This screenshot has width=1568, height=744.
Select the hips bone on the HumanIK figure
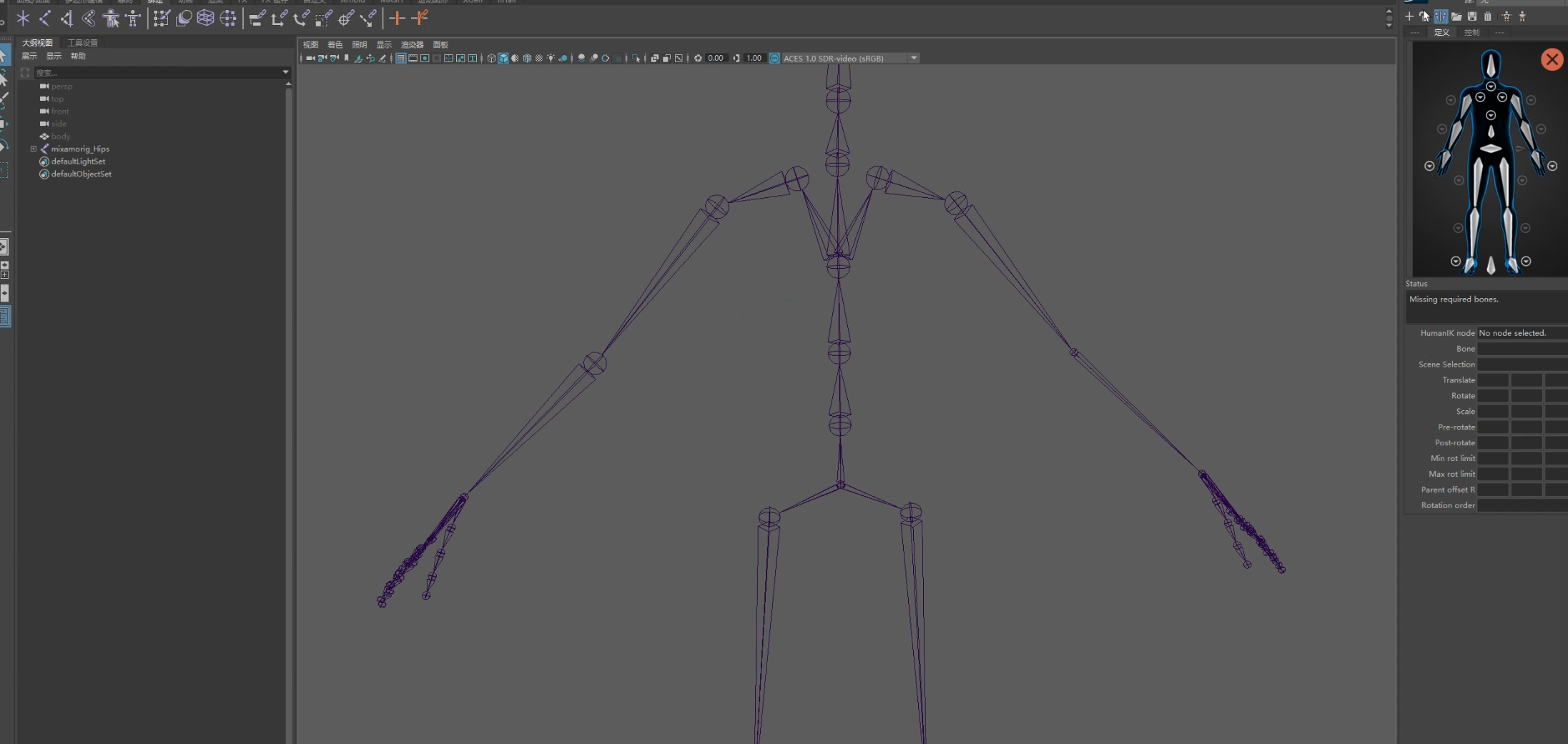click(x=1491, y=149)
